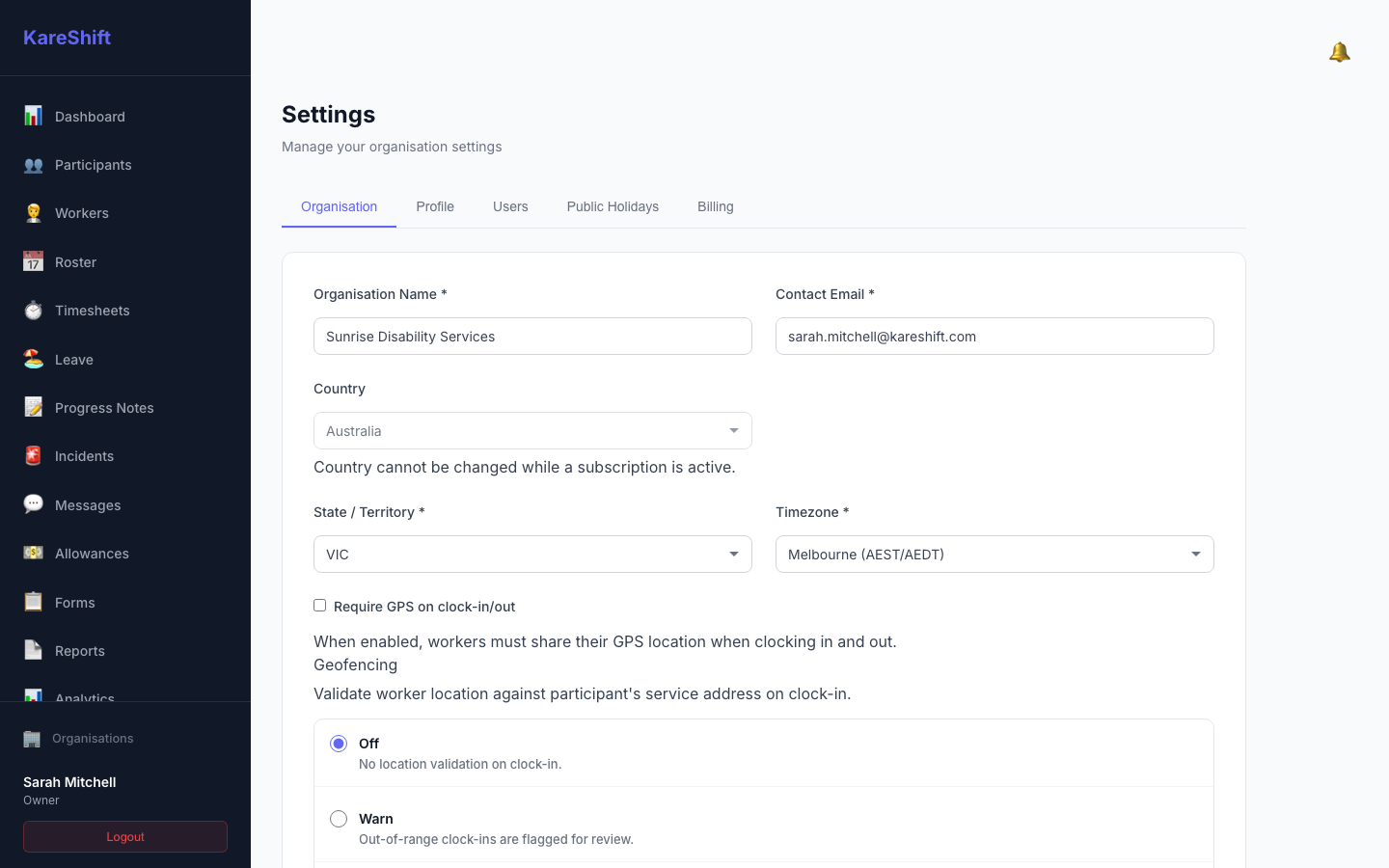Image resolution: width=1389 pixels, height=868 pixels.
Task: Click the Require GPS on clock-in/out label
Action: pyautogui.click(x=424, y=607)
